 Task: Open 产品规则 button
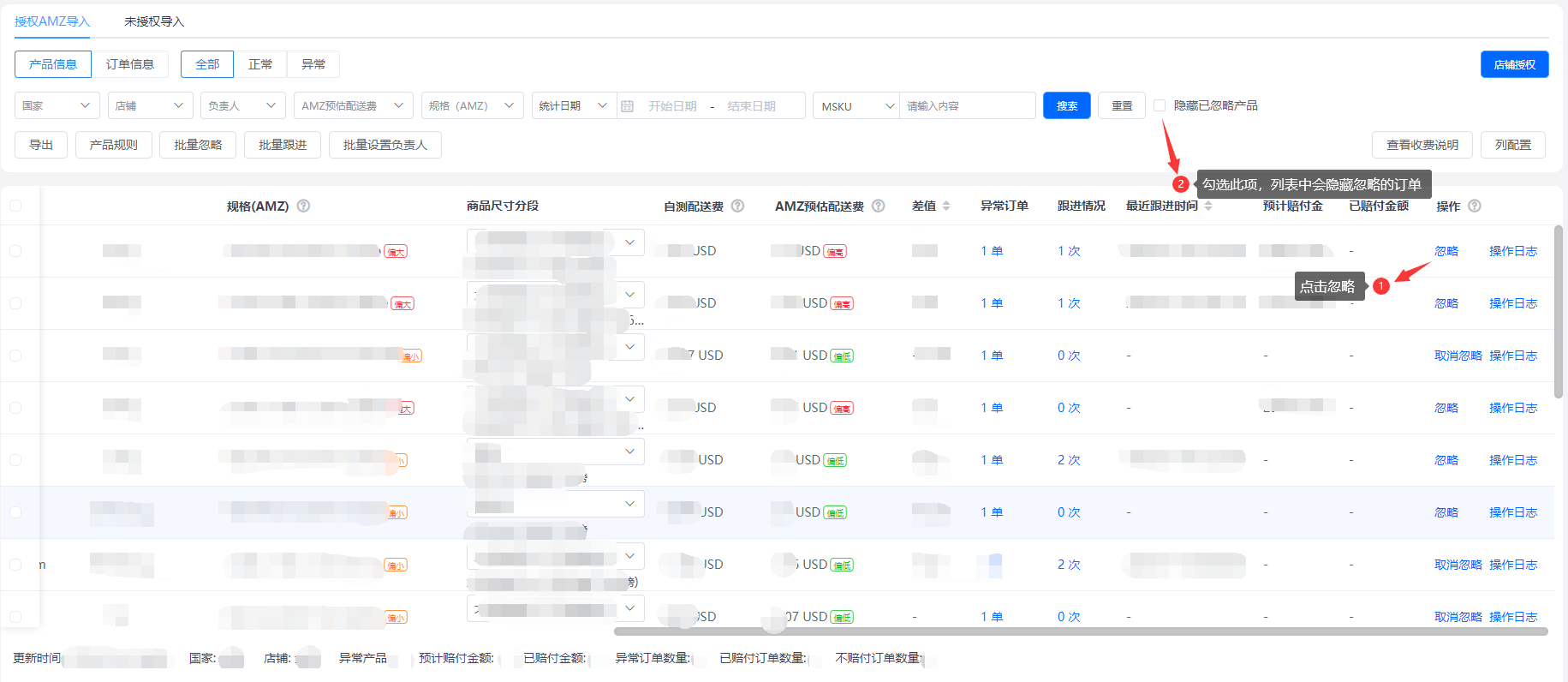[114, 145]
